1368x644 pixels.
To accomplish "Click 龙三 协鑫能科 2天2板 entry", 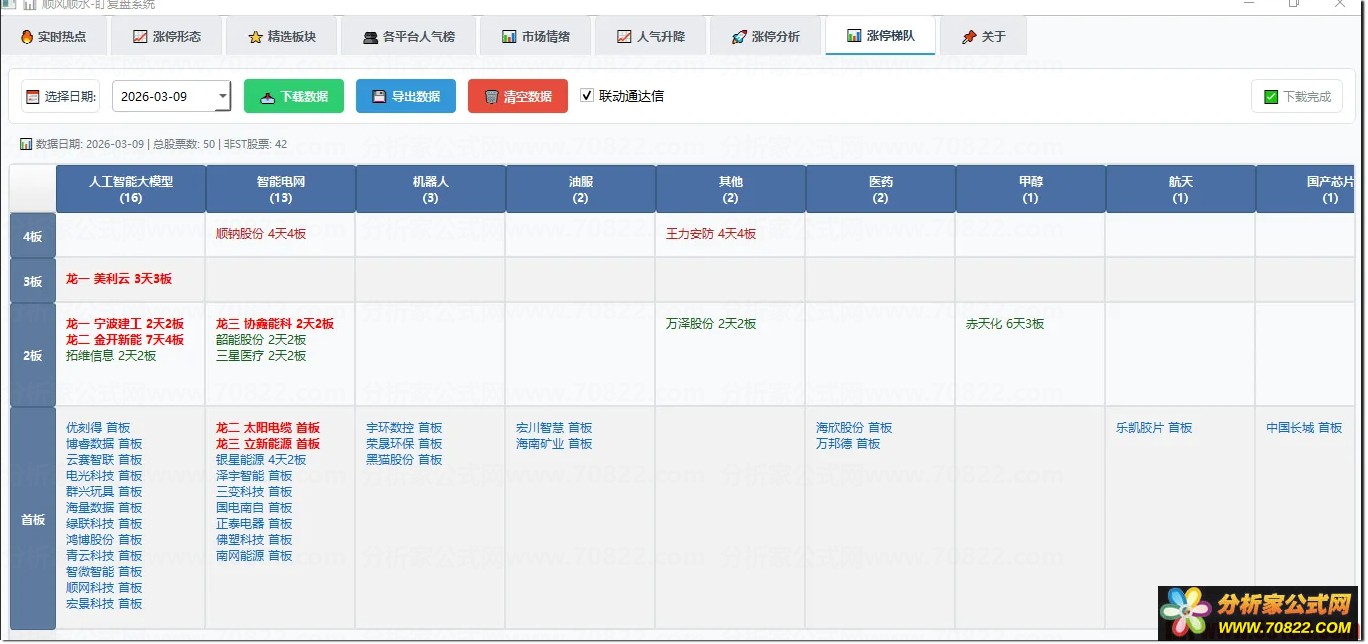I will pos(275,324).
